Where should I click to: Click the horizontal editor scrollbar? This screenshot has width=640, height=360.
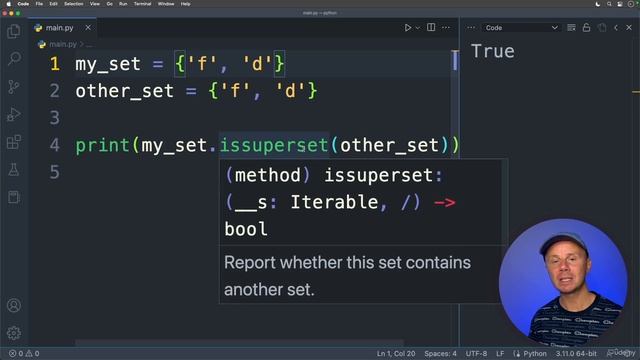[240, 343]
